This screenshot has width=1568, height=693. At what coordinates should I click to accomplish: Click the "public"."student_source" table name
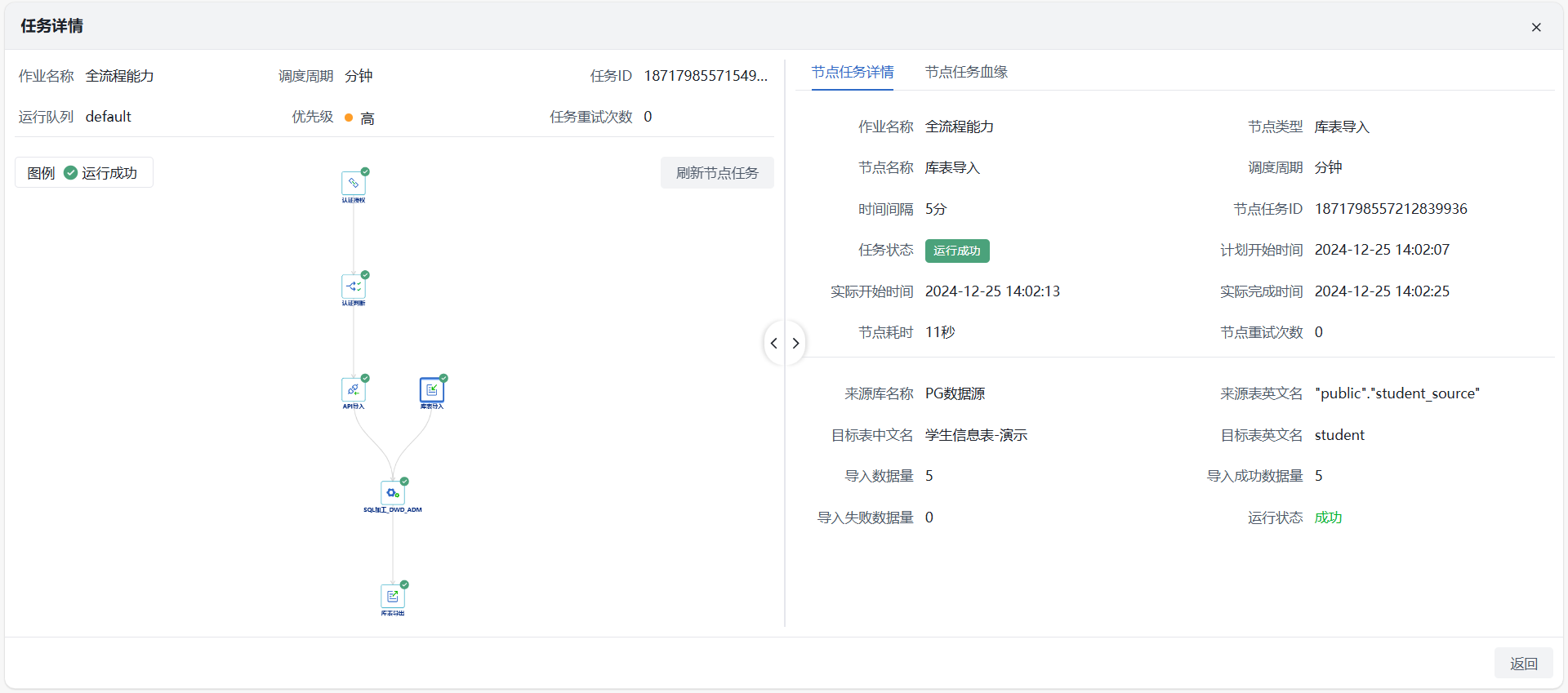pyautogui.click(x=1396, y=393)
